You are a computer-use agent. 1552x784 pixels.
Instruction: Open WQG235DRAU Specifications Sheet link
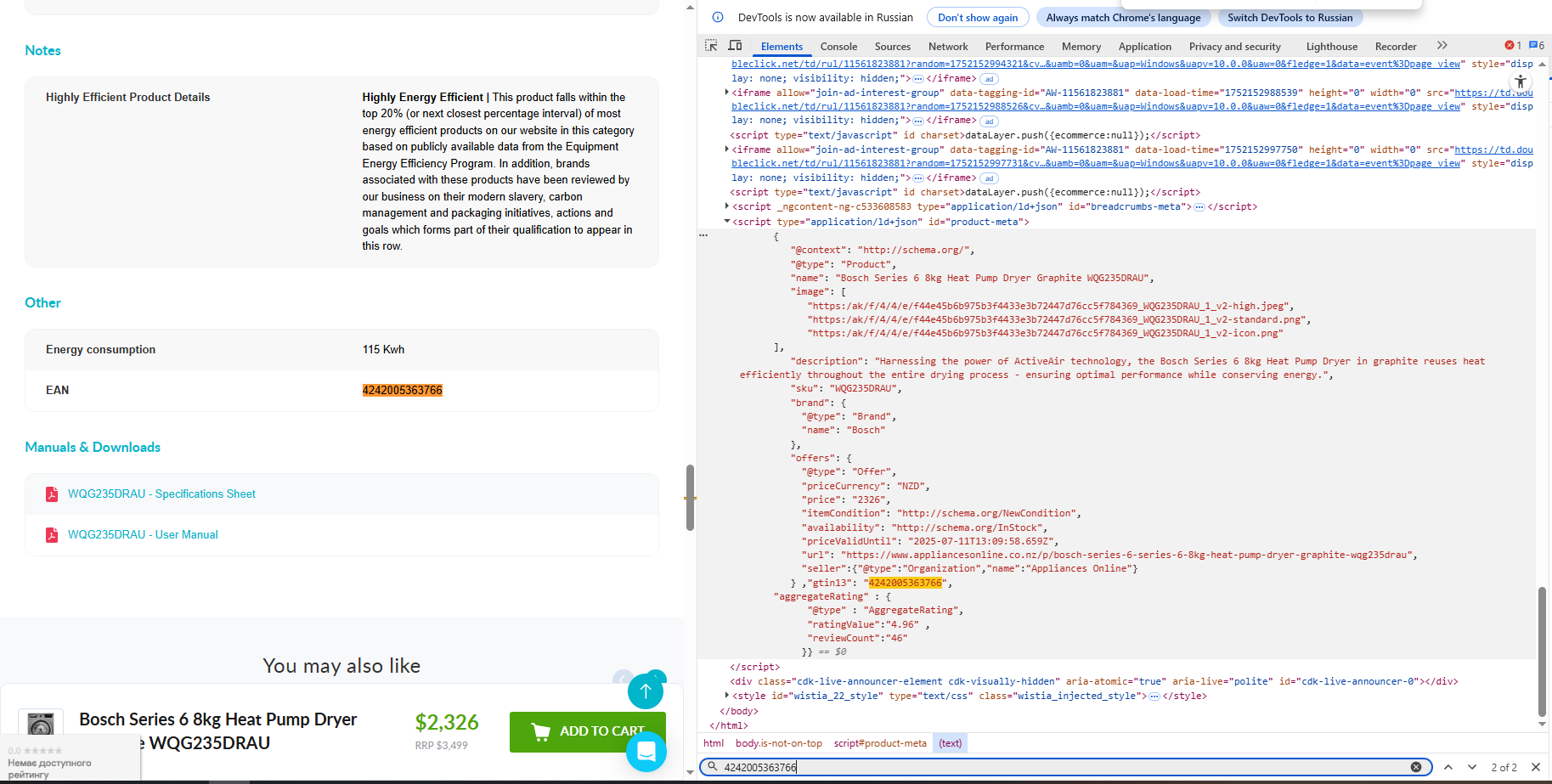pyautogui.click(x=161, y=494)
